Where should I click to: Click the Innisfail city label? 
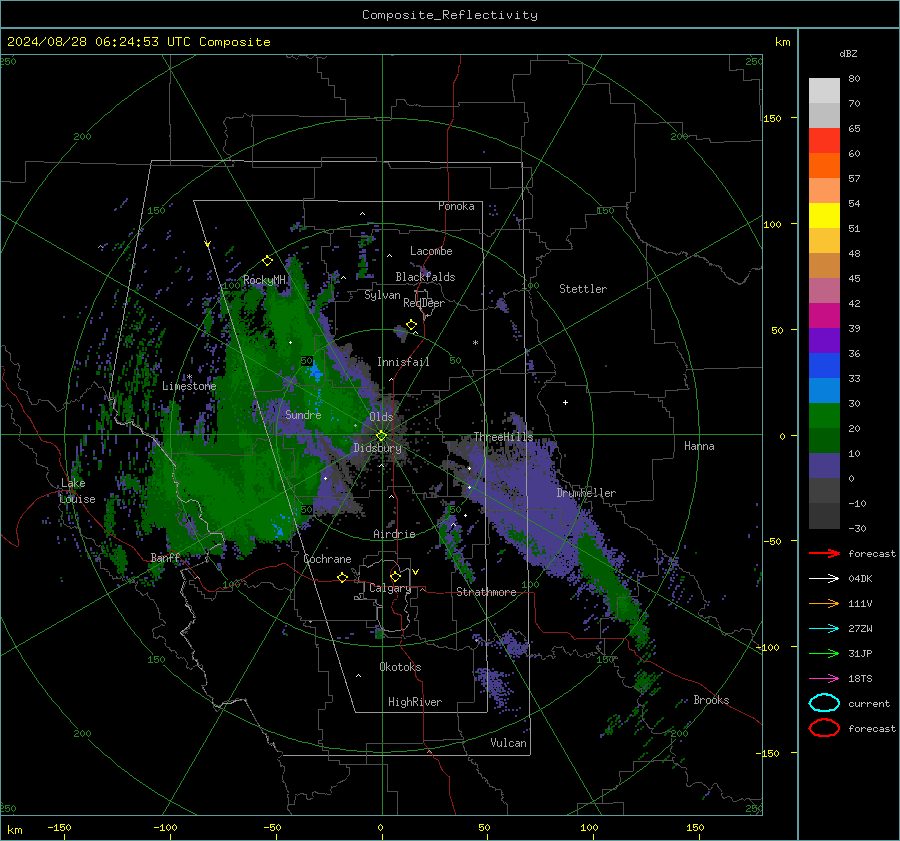403,362
